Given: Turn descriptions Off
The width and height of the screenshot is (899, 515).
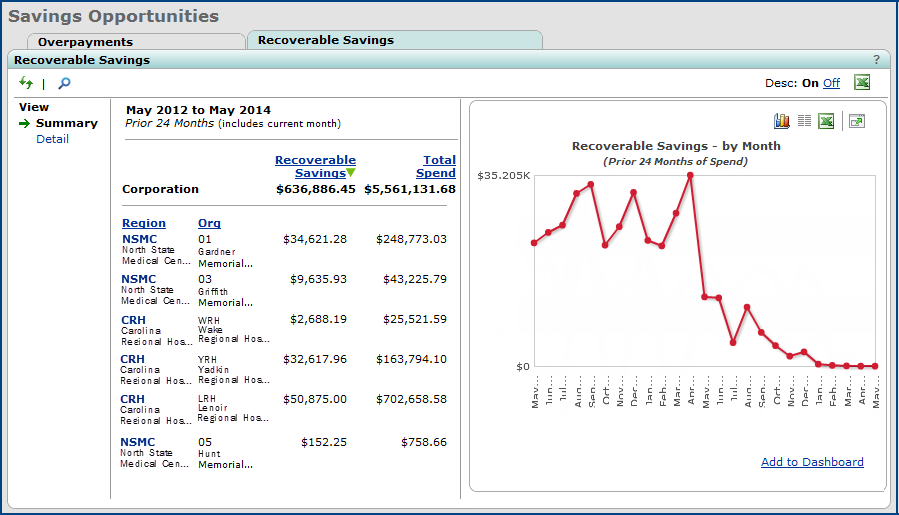Looking at the screenshot, I should coord(831,83).
